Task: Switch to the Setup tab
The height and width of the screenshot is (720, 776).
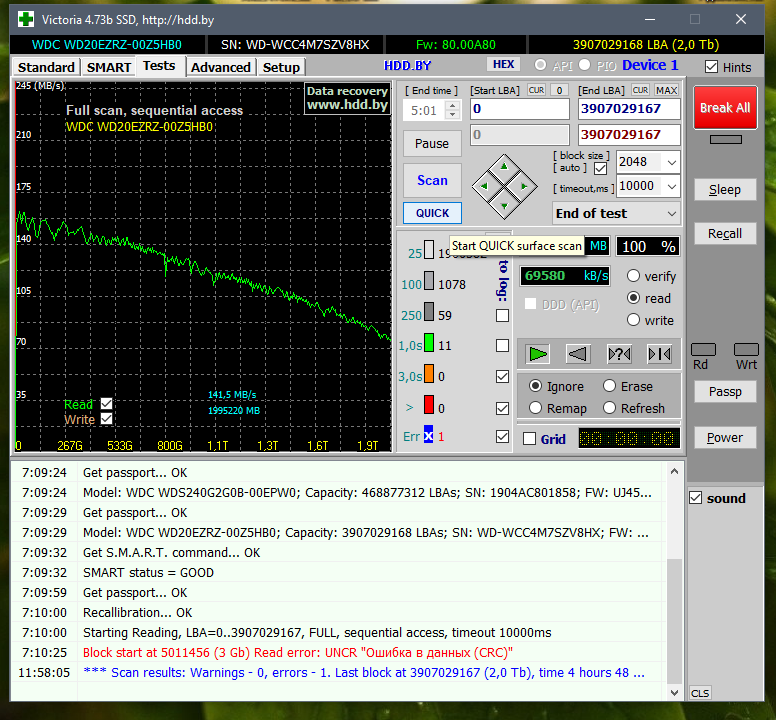Action: [281, 67]
